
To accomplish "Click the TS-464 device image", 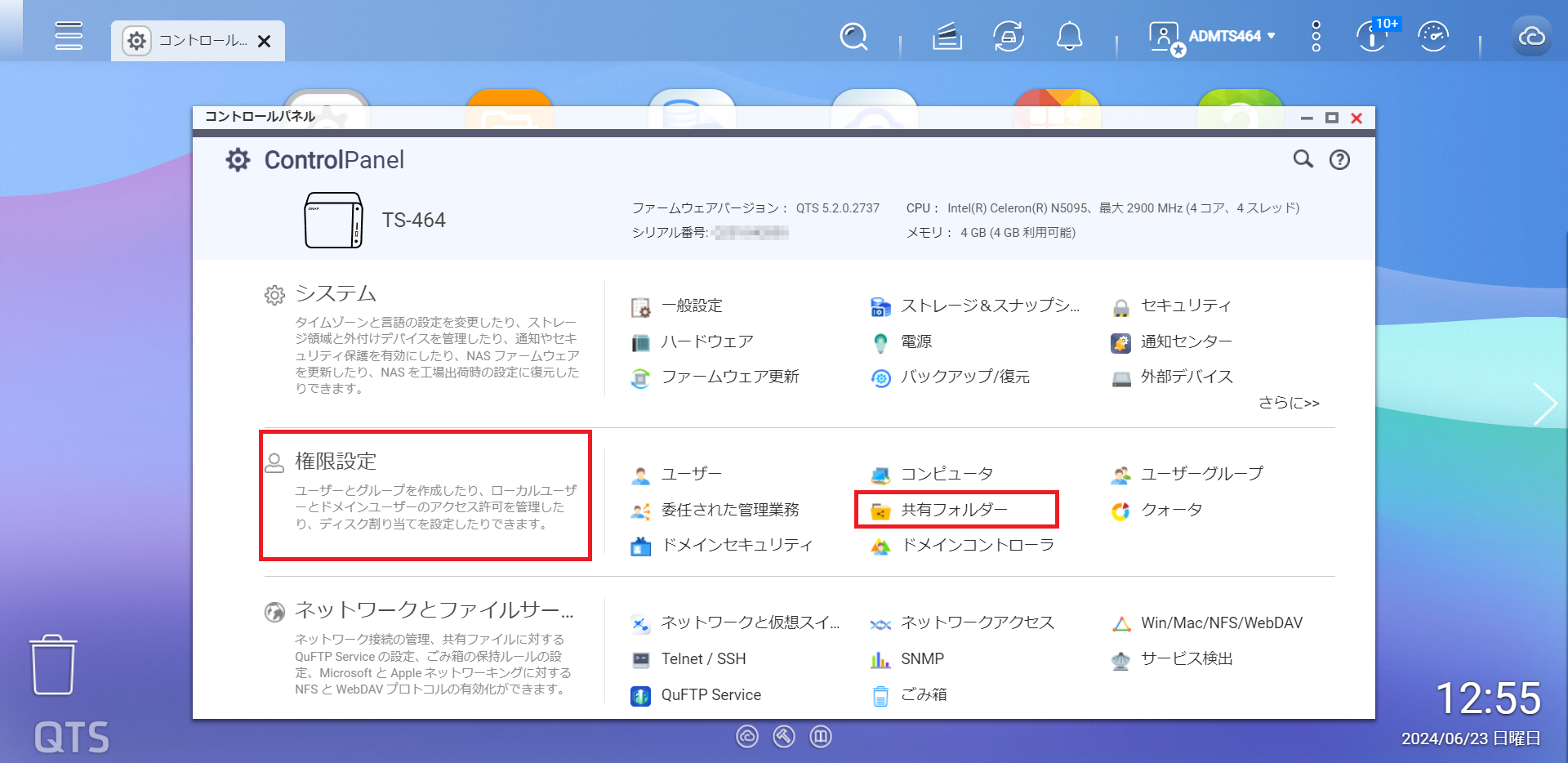I will pyautogui.click(x=333, y=220).
